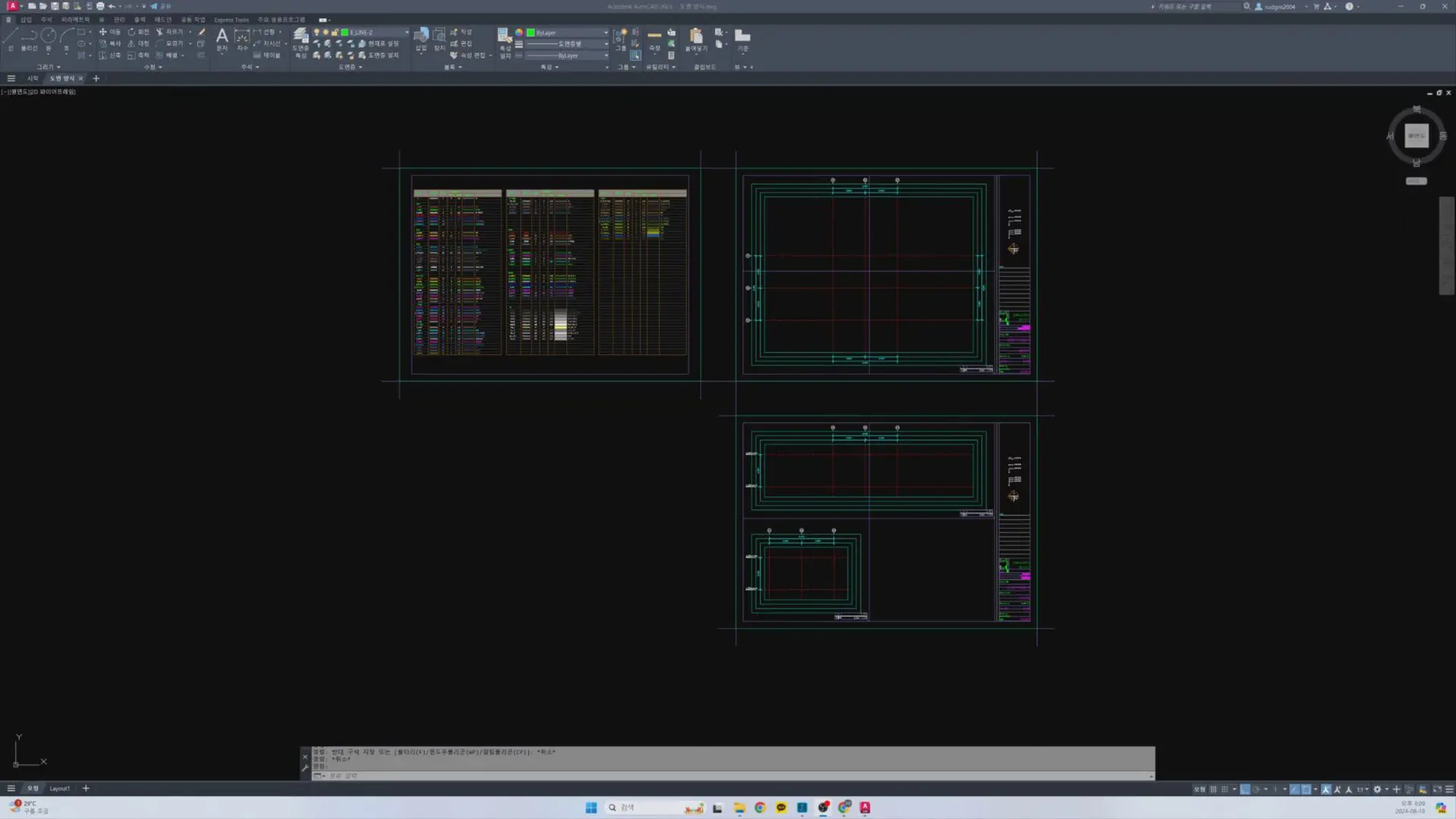
Task: Select the Polyline (폴리선) tool
Action: pyautogui.click(x=29, y=36)
